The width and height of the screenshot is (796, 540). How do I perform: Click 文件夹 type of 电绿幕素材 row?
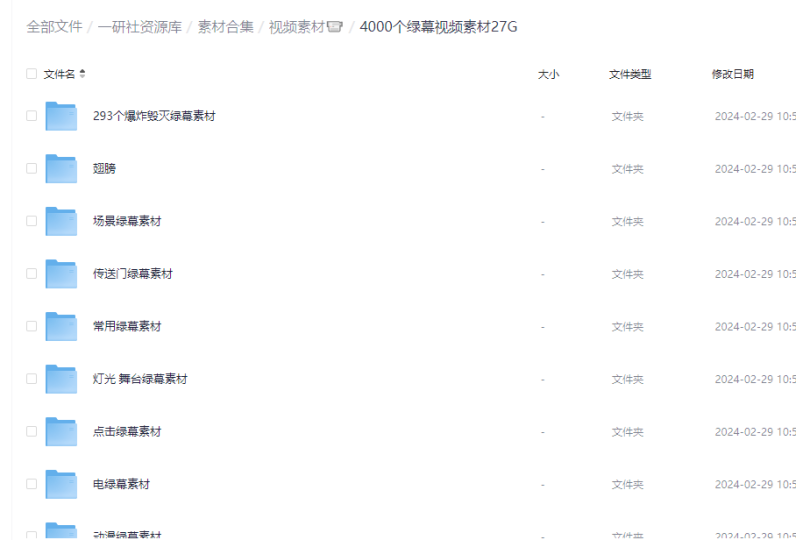pyautogui.click(x=627, y=485)
